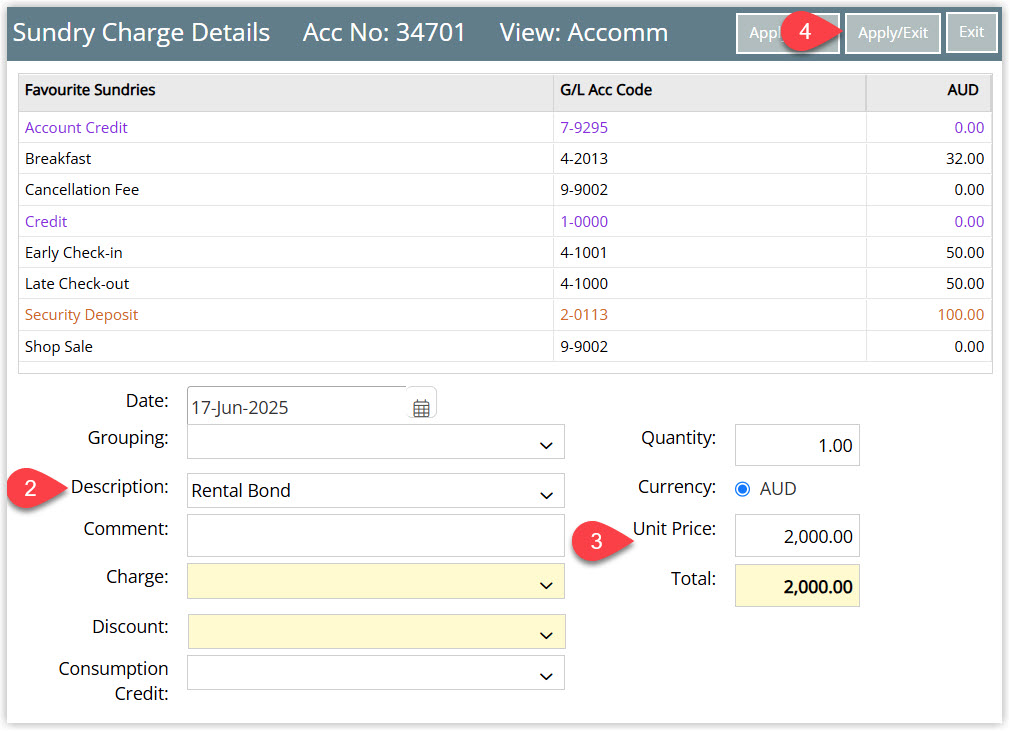
Task: Click the 50.00 amount for Late Check-out
Action: pyautogui.click(x=964, y=284)
